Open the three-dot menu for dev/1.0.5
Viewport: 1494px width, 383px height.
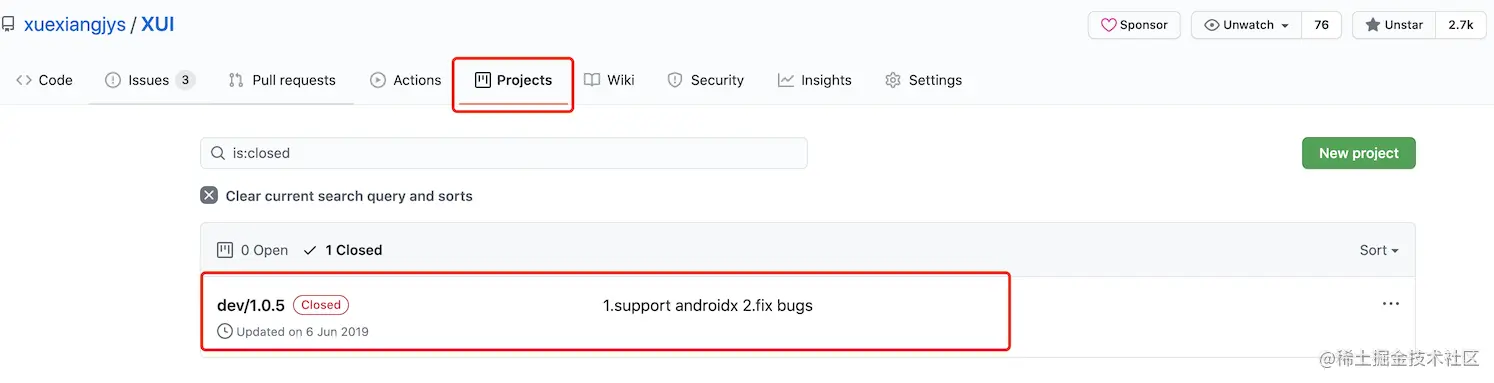[x=1390, y=304]
